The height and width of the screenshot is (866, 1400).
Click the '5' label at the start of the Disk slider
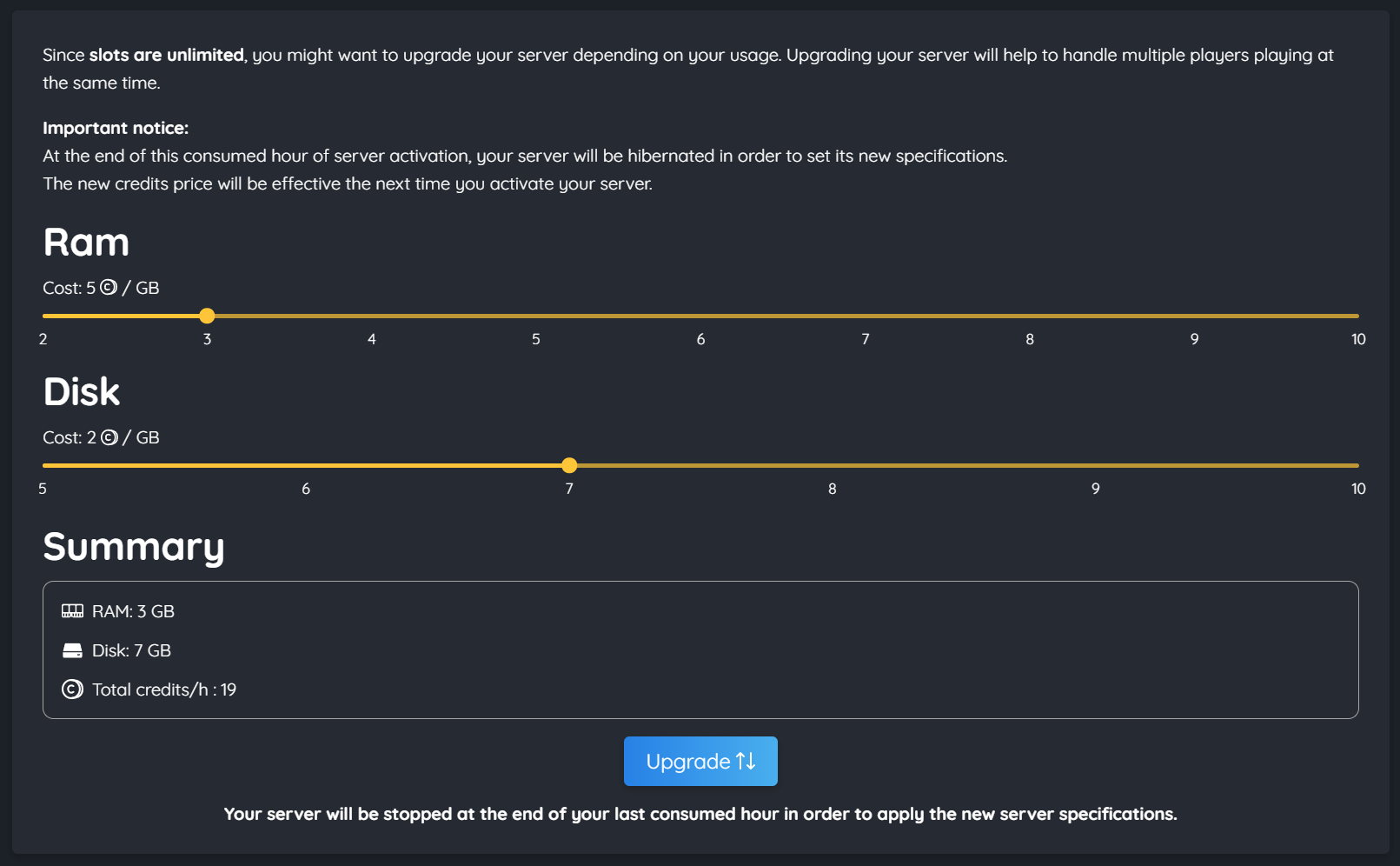(x=43, y=489)
